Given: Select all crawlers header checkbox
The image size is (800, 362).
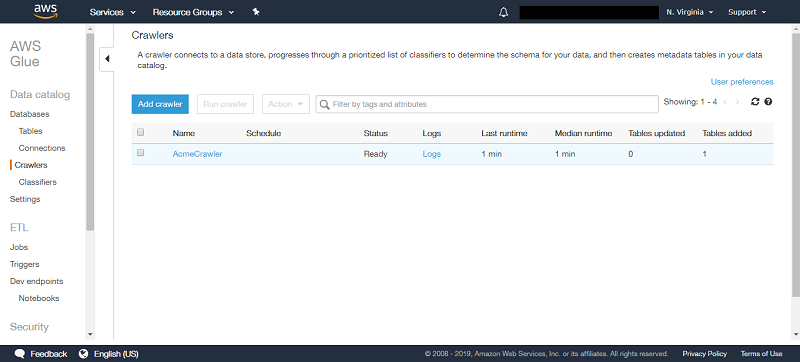Looking at the screenshot, I should pyautogui.click(x=141, y=133).
